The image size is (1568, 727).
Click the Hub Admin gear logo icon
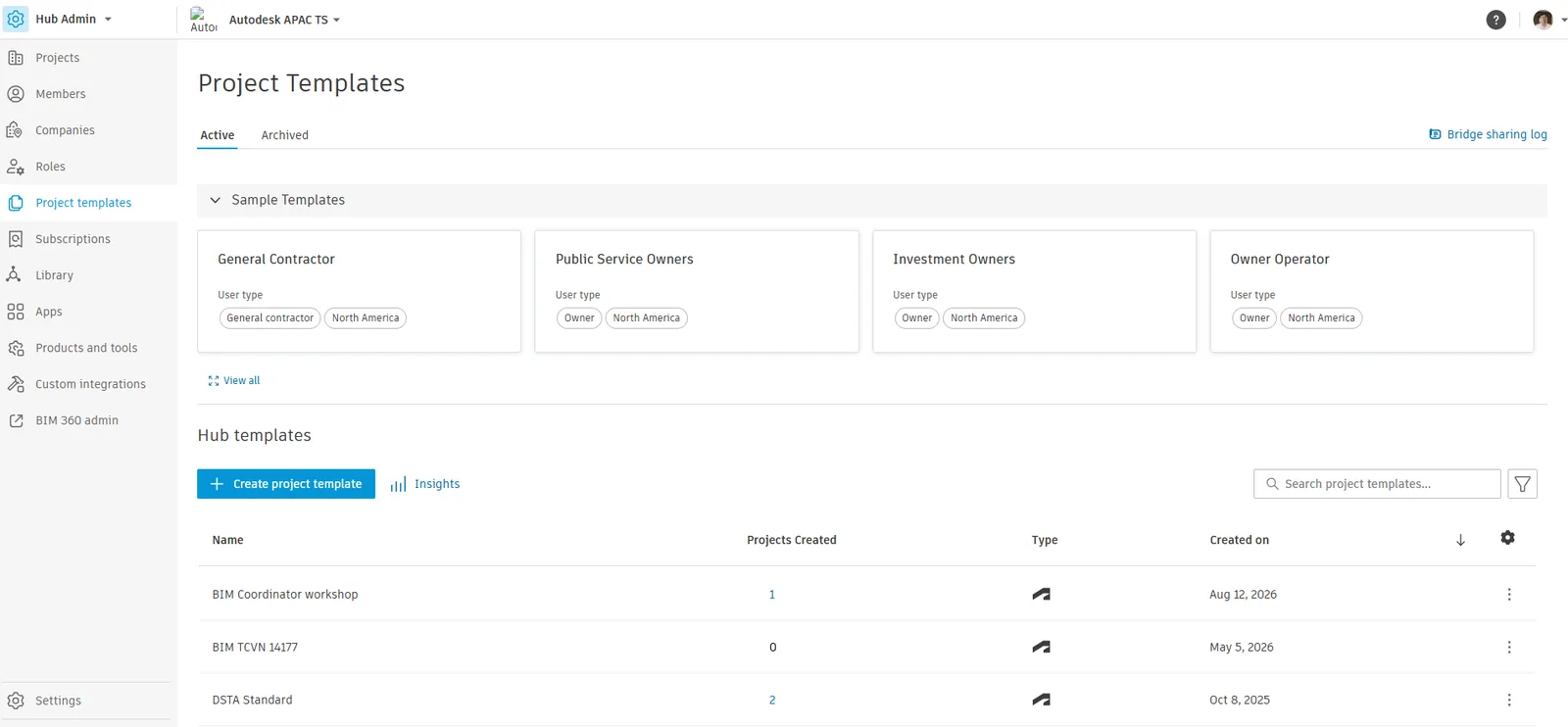[16, 19]
